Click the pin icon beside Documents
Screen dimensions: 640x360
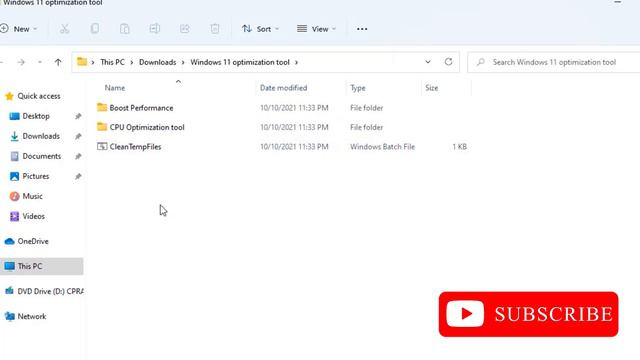click(78, 156)
